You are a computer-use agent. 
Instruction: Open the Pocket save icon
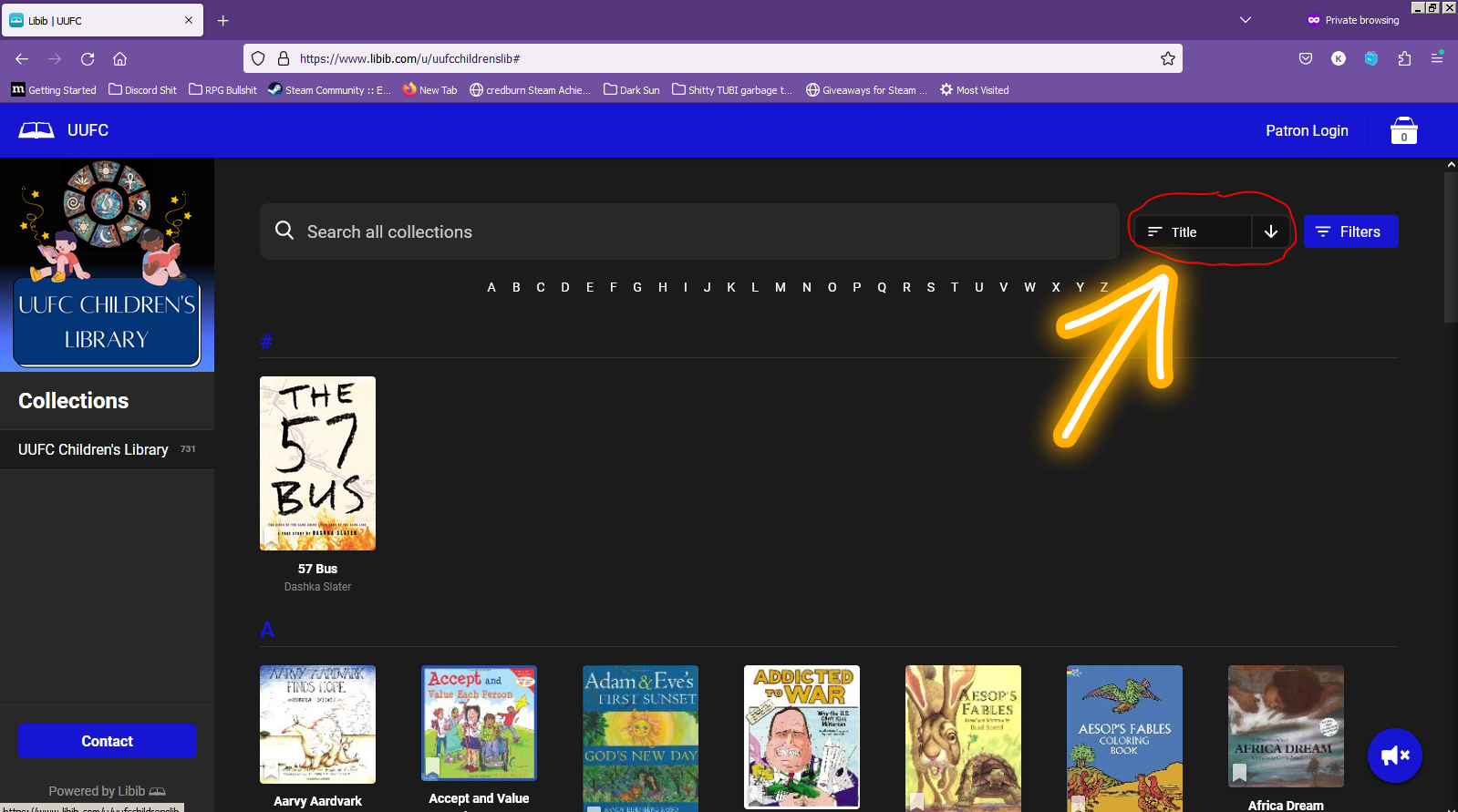[1306, 58]
